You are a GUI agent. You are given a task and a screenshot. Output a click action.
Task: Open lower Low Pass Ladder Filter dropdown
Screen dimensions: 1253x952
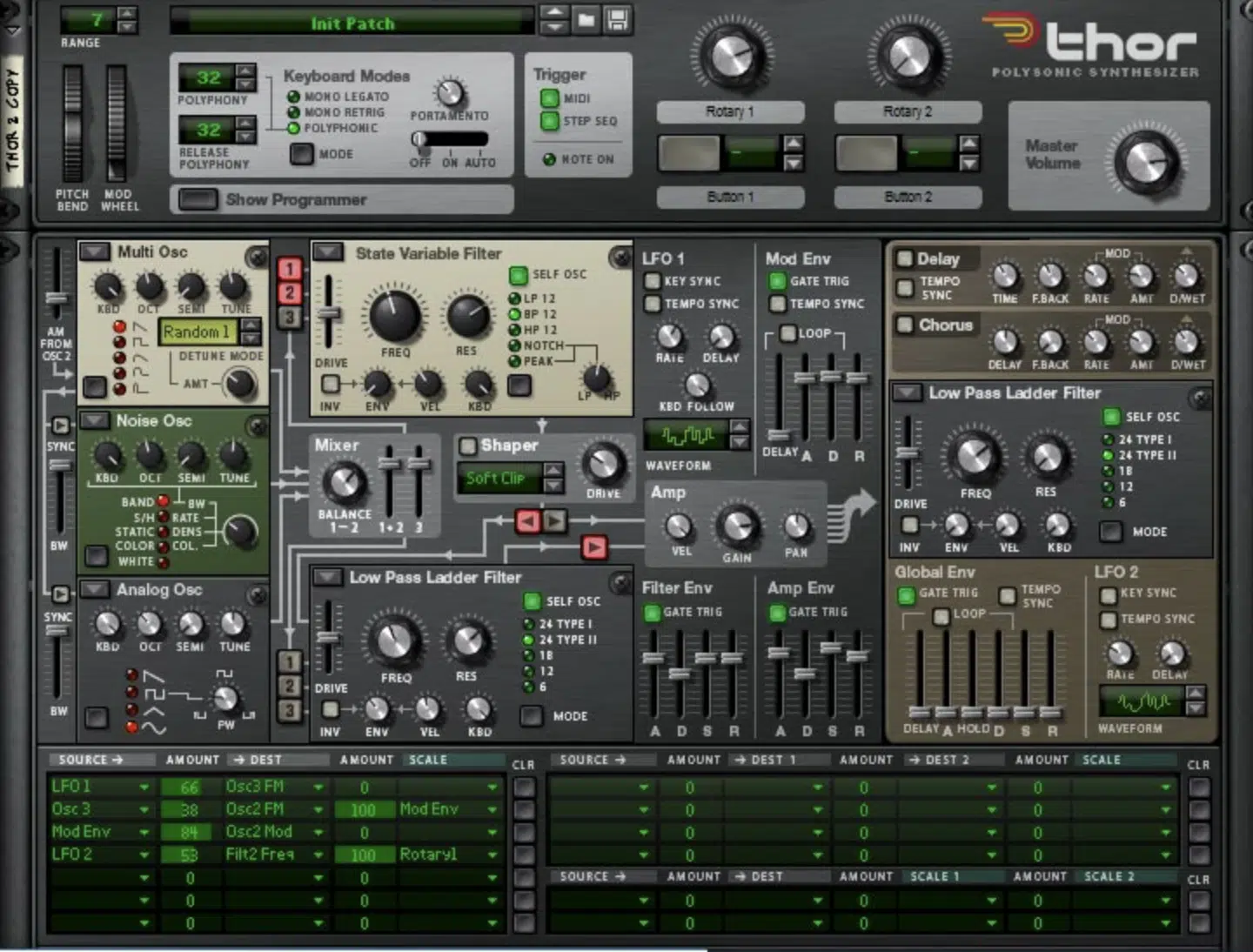328,577
